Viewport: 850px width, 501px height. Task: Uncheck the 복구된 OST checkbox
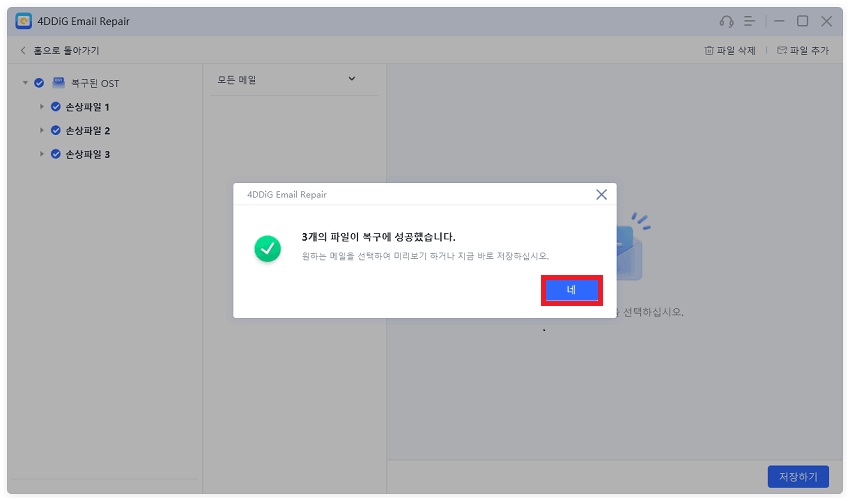tap(39, 83)
